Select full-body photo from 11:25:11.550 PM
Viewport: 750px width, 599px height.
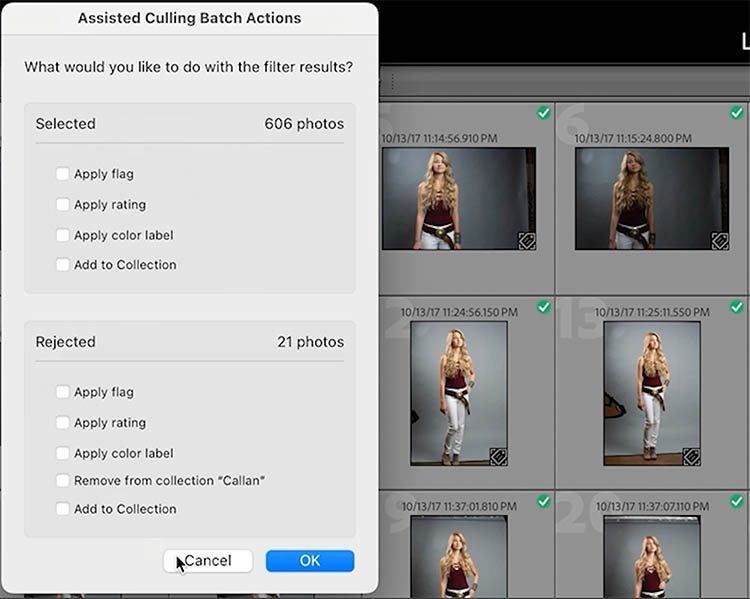651,393
